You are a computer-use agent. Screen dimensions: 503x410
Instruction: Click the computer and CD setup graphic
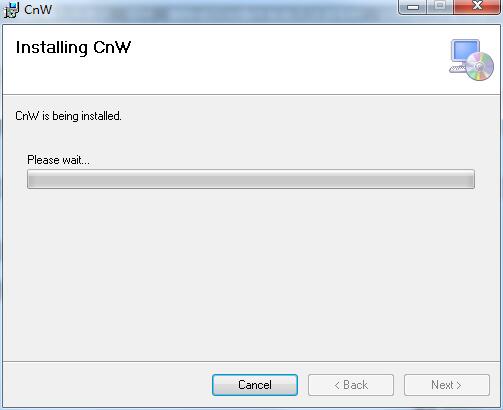[x=471, y=60]
